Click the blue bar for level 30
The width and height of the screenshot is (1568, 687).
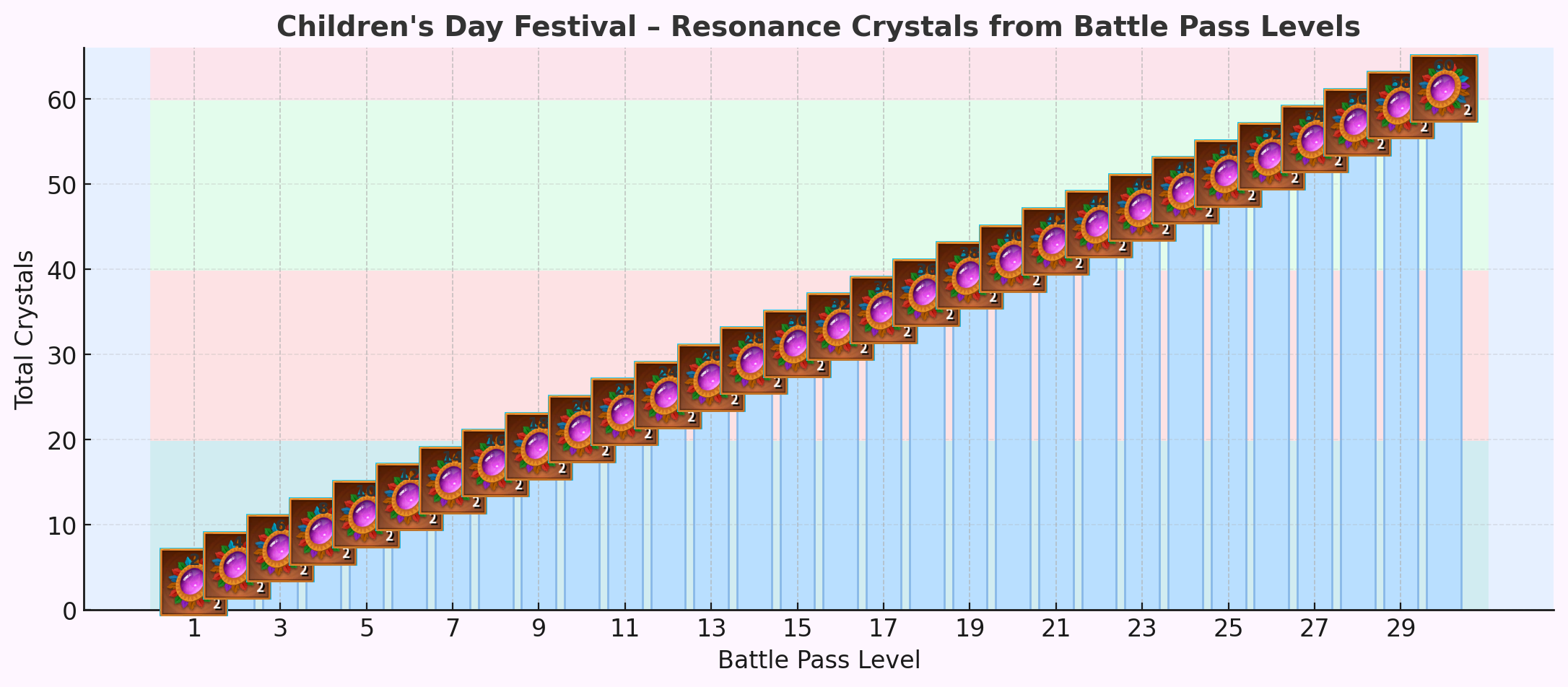tap(1444, 361)
